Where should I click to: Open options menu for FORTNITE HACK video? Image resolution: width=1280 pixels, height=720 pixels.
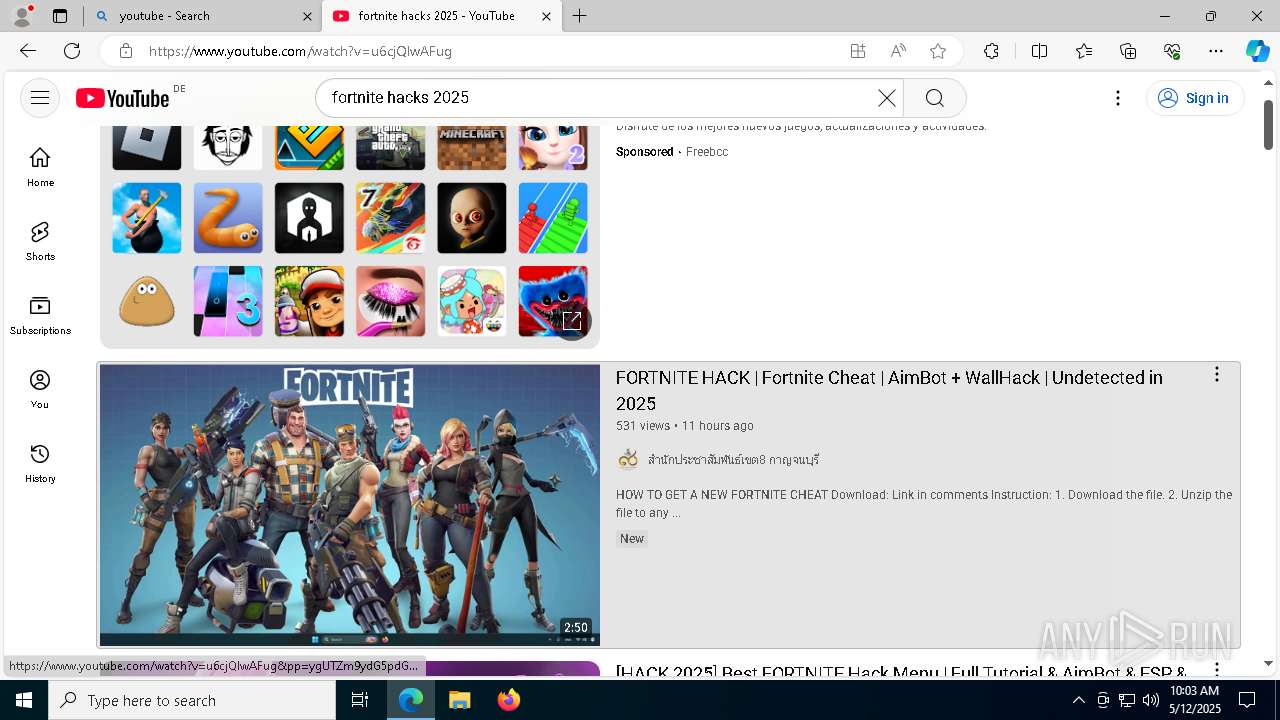pyautogui.click(x=1217, y=374)
